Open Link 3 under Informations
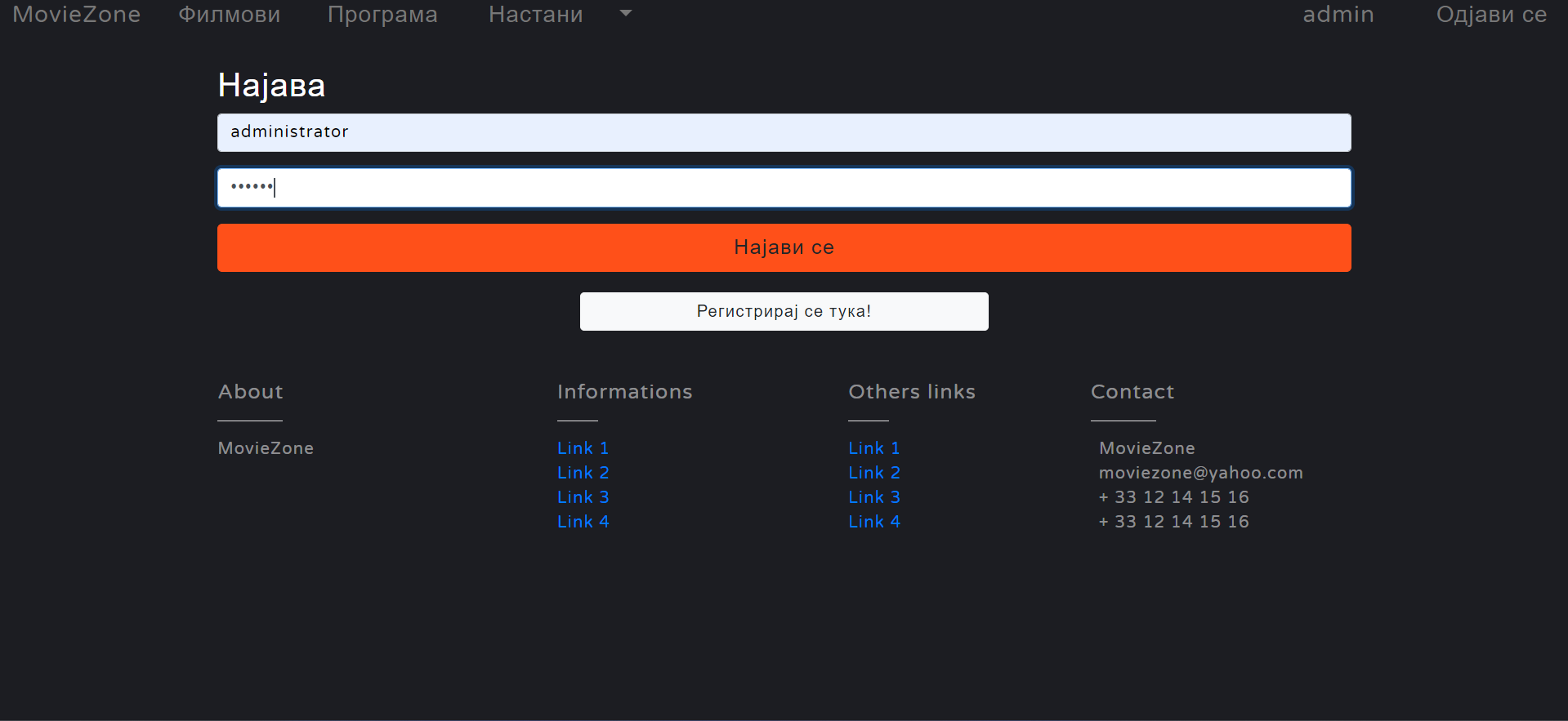The height and width of the screenshot is (721, 1568). click(x=583, y=497)
